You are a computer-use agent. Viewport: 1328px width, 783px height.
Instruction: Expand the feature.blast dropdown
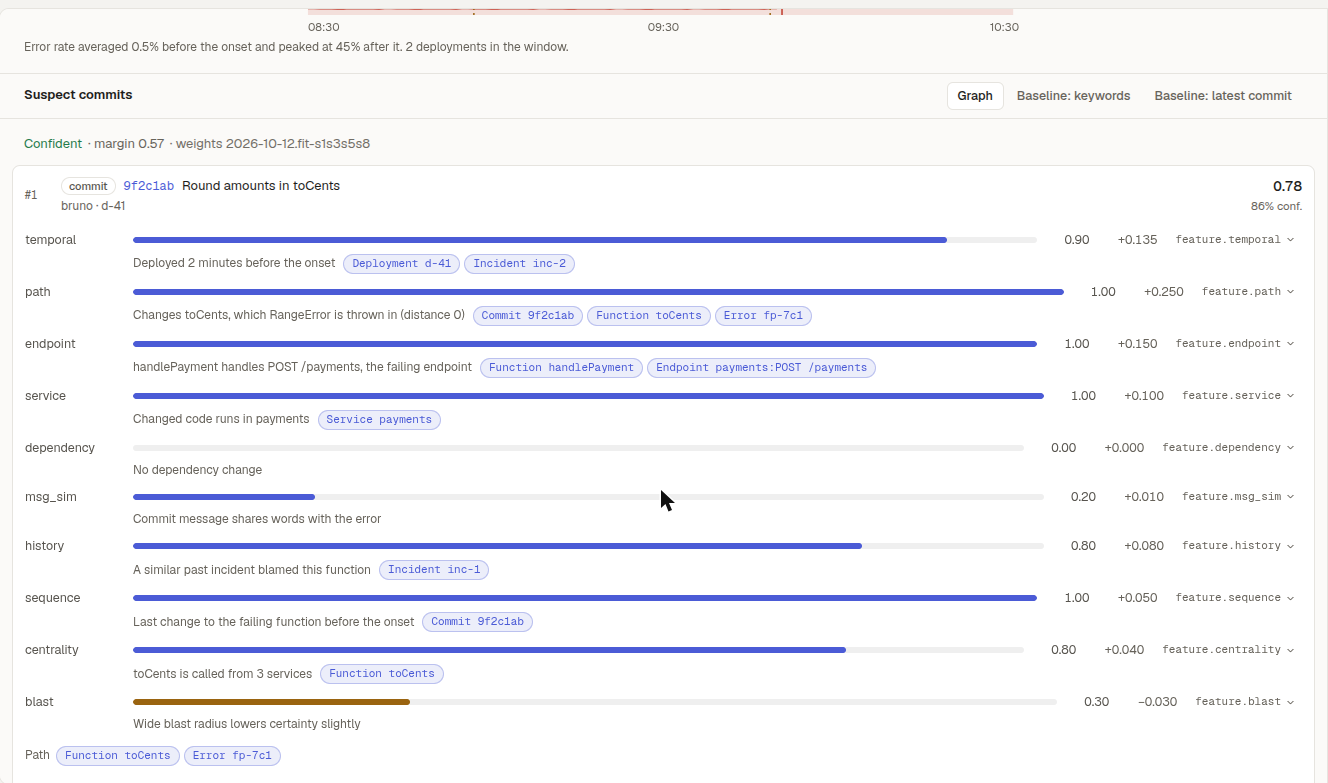(x=1245, y=702)
